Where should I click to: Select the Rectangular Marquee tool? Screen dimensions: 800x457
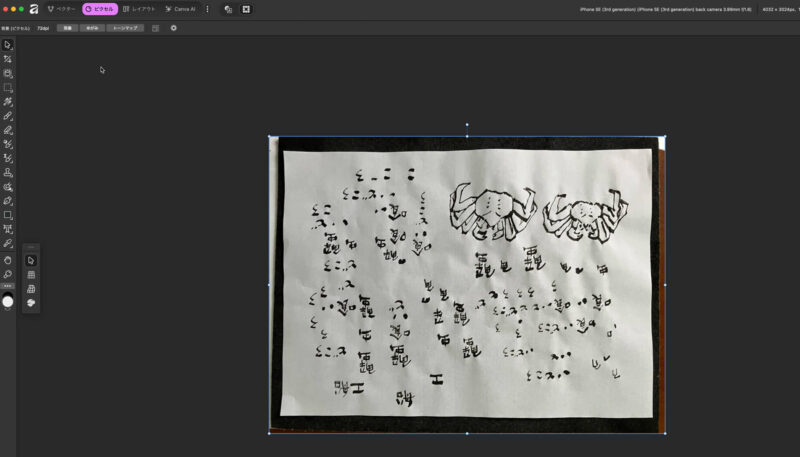(8, 88)
